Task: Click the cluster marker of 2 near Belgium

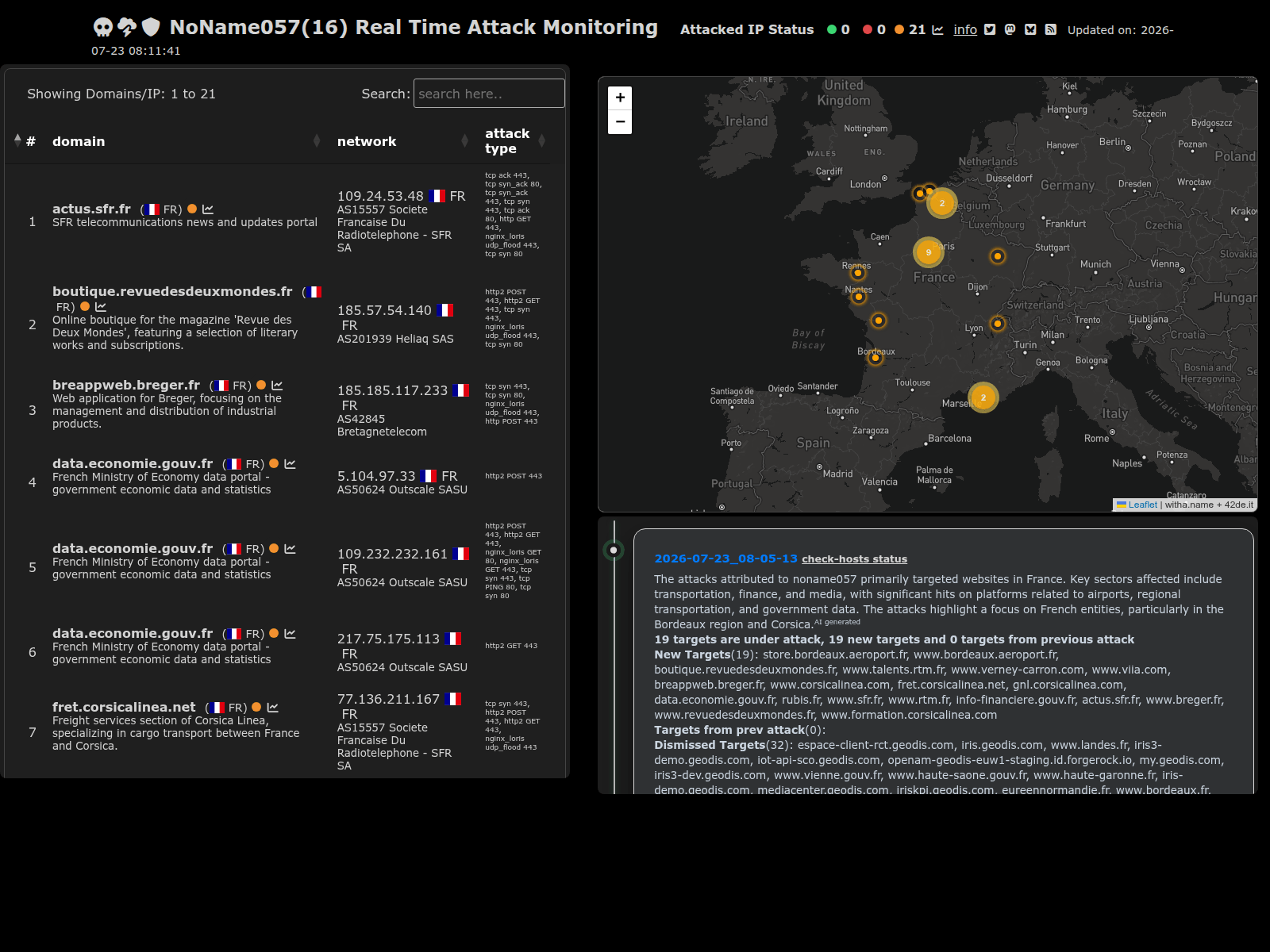Action: (941, 203)
